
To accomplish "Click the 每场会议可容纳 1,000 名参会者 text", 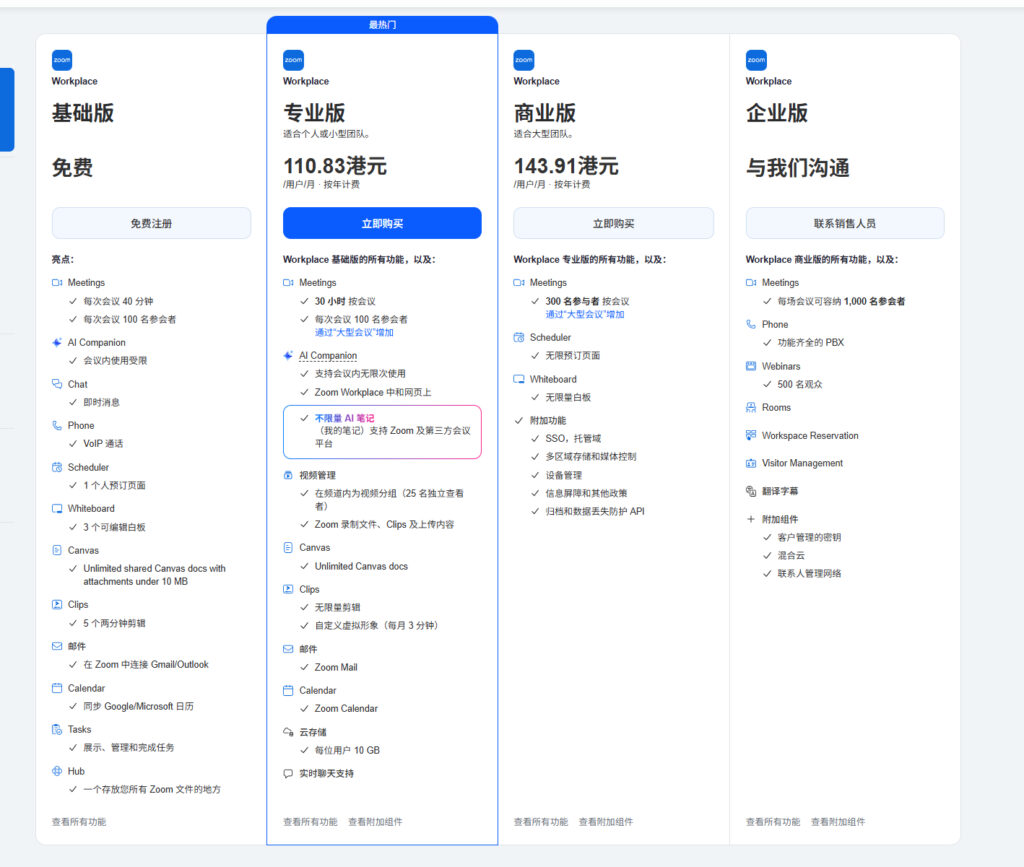I will tap(841, 301).
